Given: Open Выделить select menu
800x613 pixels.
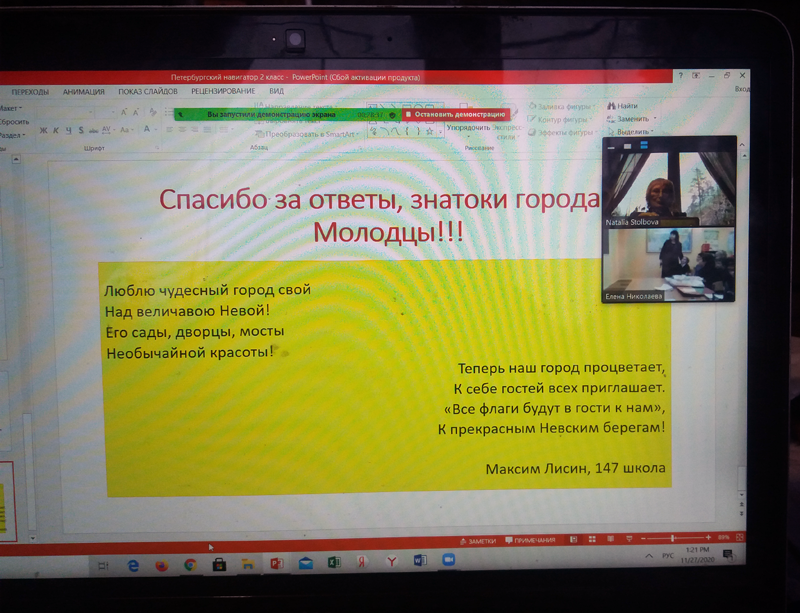Looking at the screenshot, I should pos(631,132).
